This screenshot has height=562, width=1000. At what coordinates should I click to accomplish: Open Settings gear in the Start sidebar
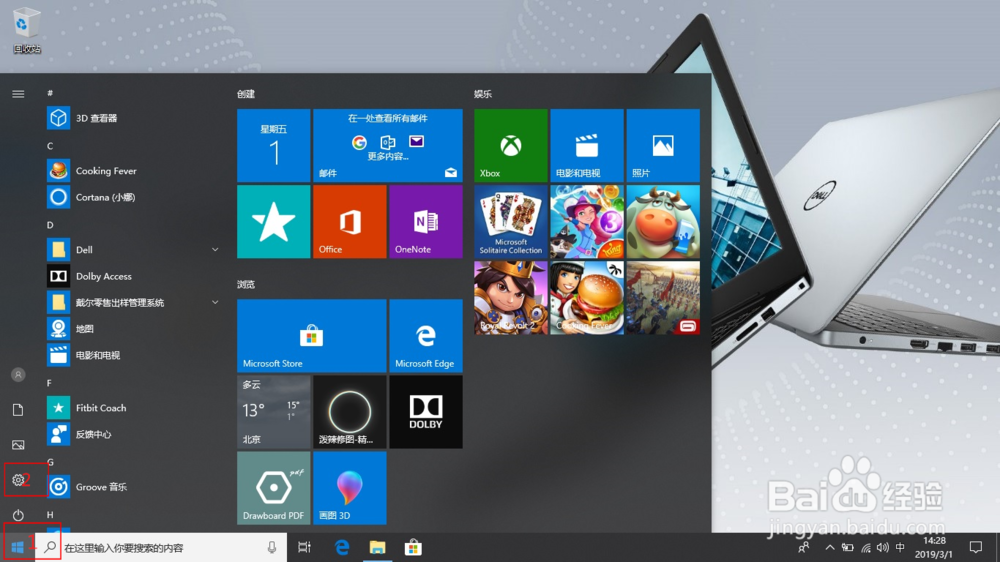pyautogui.click(x=18, y=480)
